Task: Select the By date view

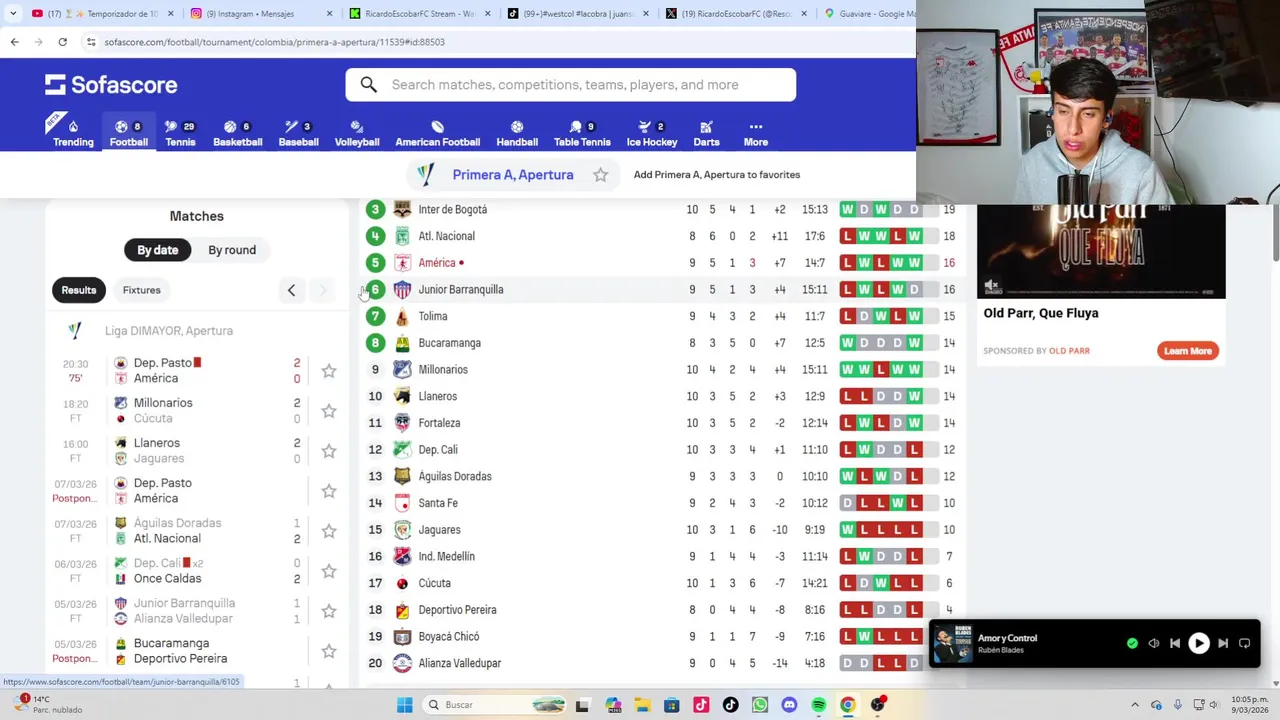Action: click(157, 250)
